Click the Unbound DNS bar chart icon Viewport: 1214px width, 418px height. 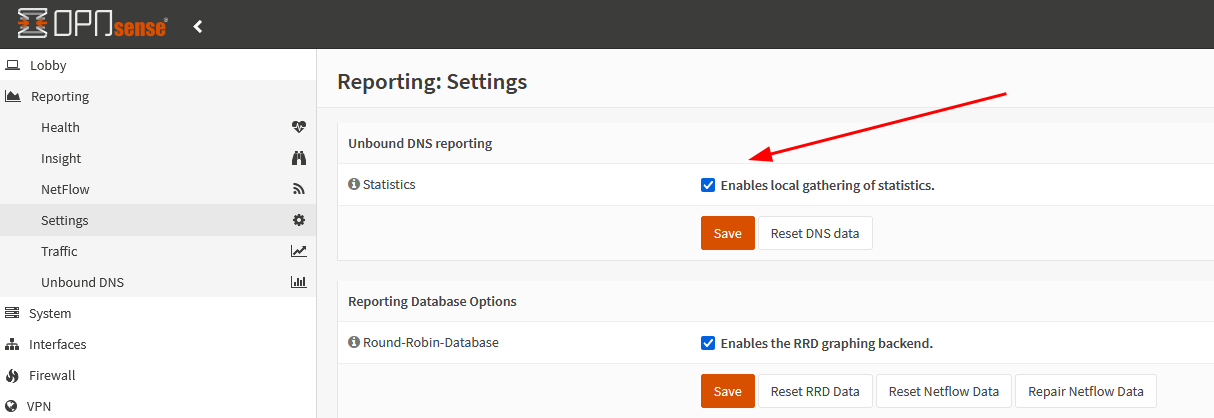pyautogui.click(x=298, y=282)
